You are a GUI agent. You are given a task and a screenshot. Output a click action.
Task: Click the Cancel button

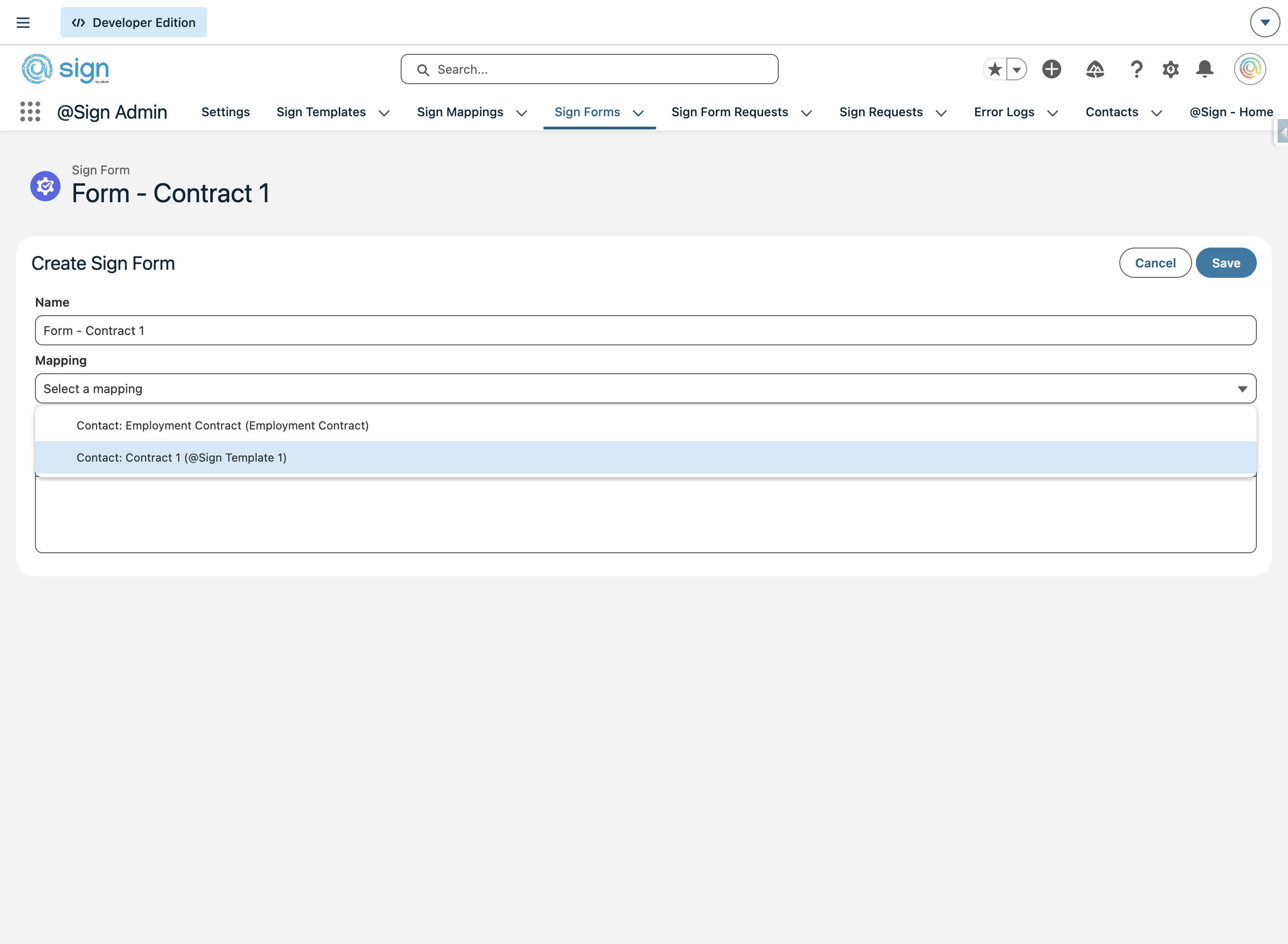[1155, 263]
